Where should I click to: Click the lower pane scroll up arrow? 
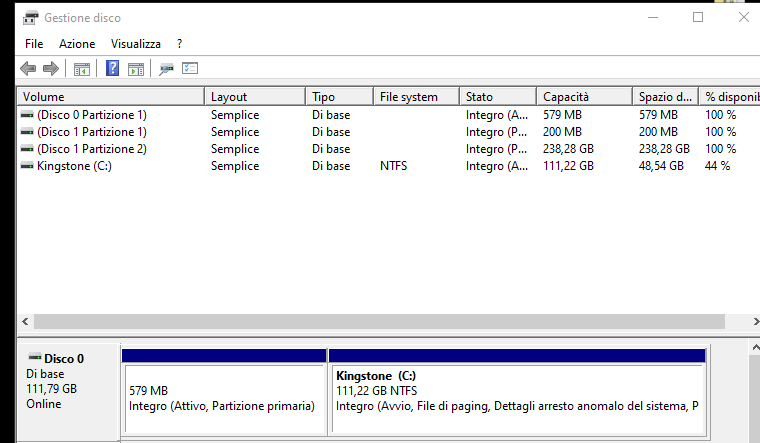click(755, 348)
